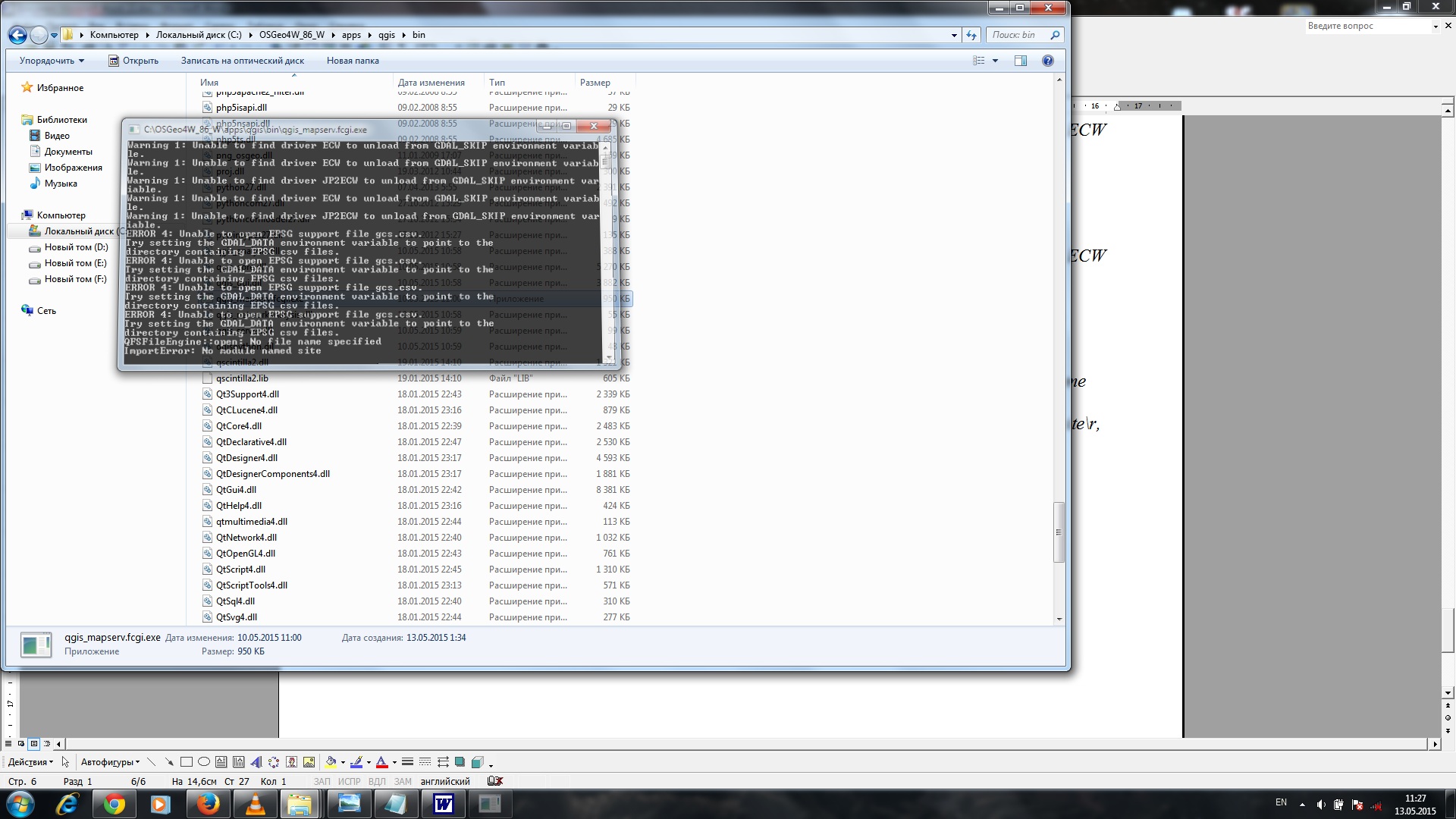Sort files by Дата изменения column
The height and width of the screenshot is (819, 1456).
tap(431, 83)
